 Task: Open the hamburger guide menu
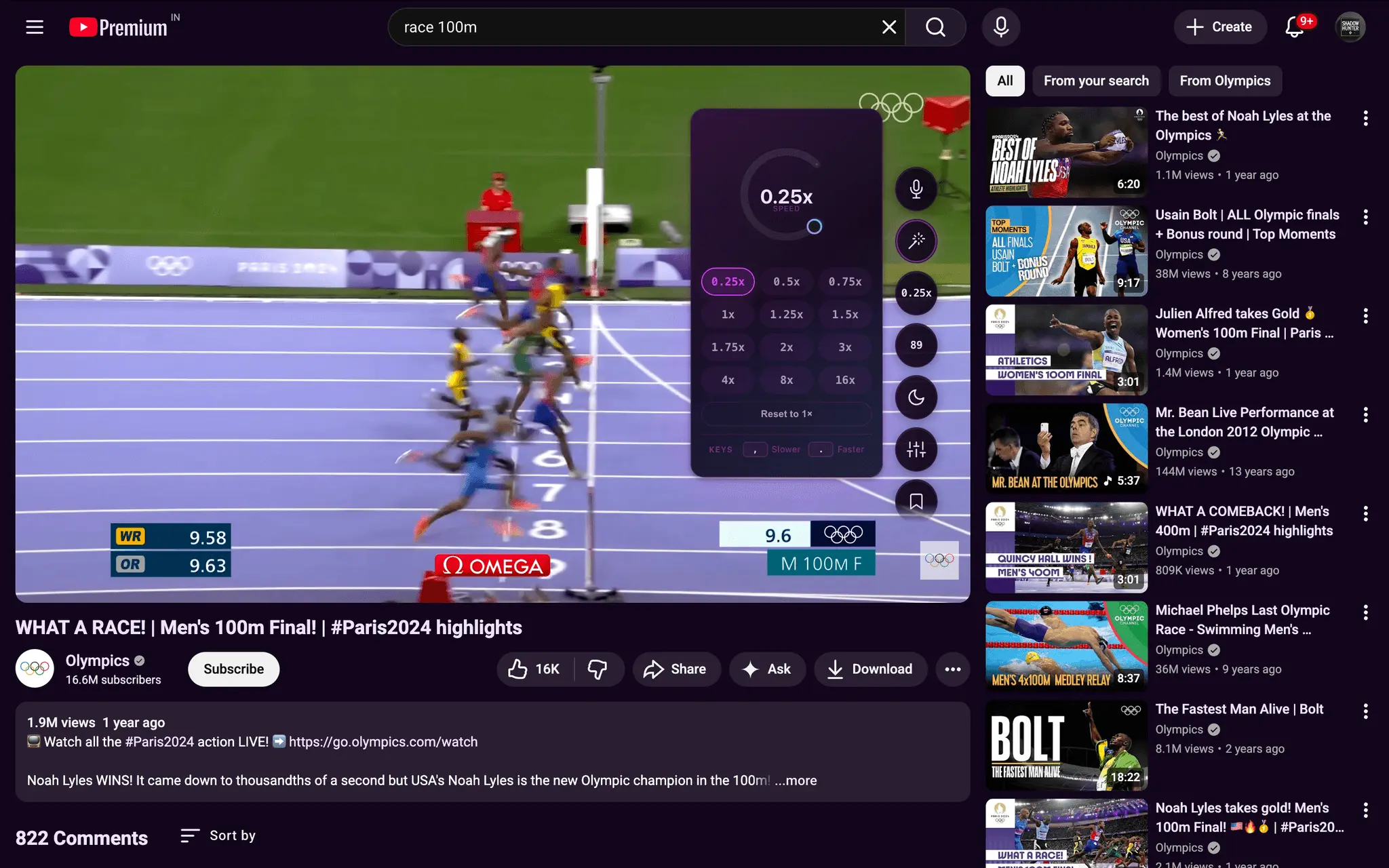(35, 27)
